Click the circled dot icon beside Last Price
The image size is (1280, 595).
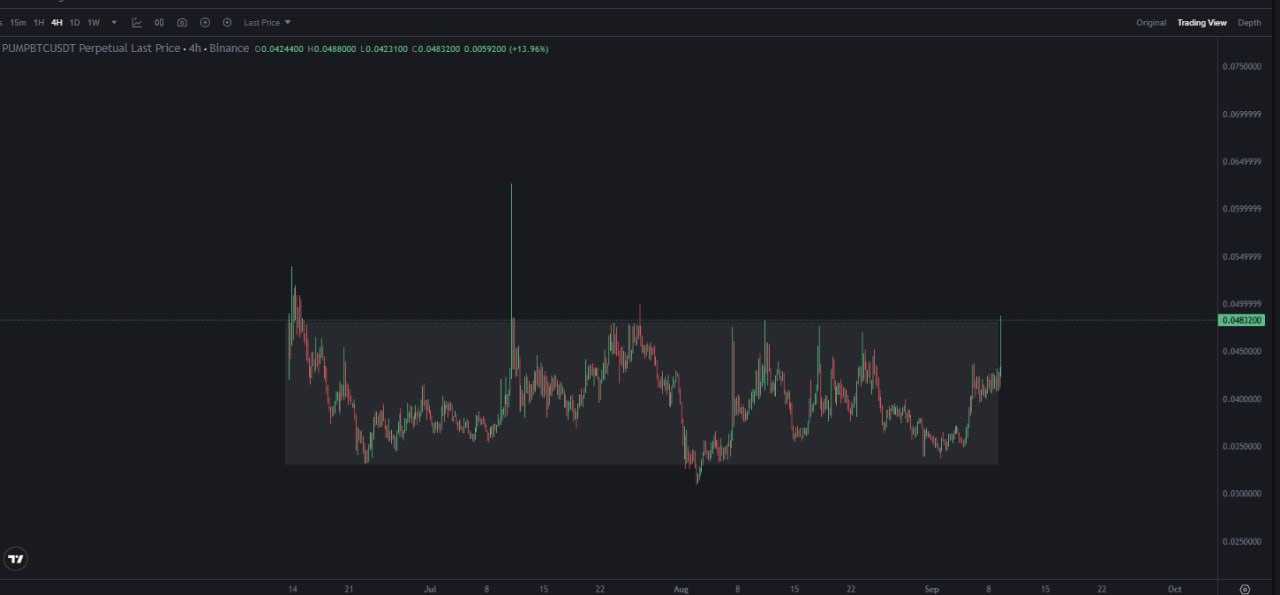click(x=227, y=22)
